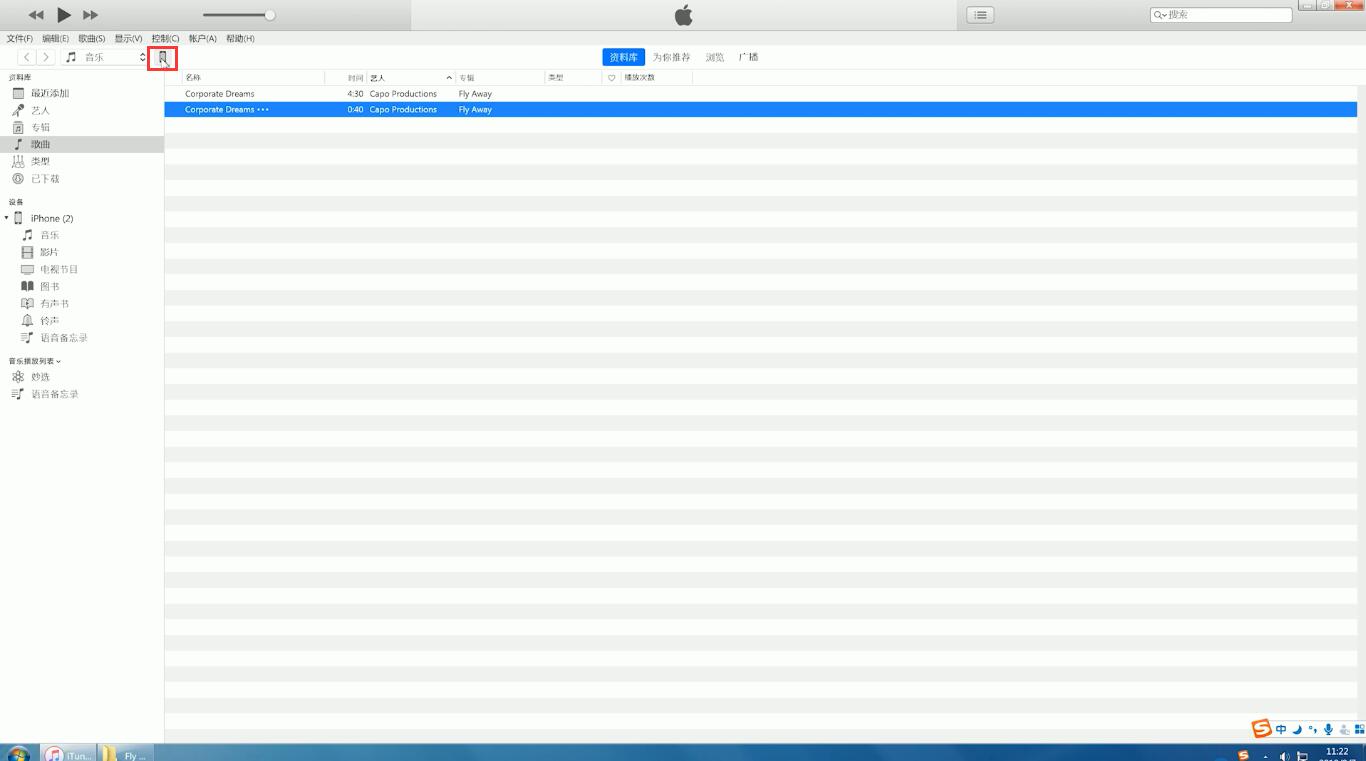1366x761 pixels.
Task: Click the iPhone device icon button
Action: click(163, 58)
